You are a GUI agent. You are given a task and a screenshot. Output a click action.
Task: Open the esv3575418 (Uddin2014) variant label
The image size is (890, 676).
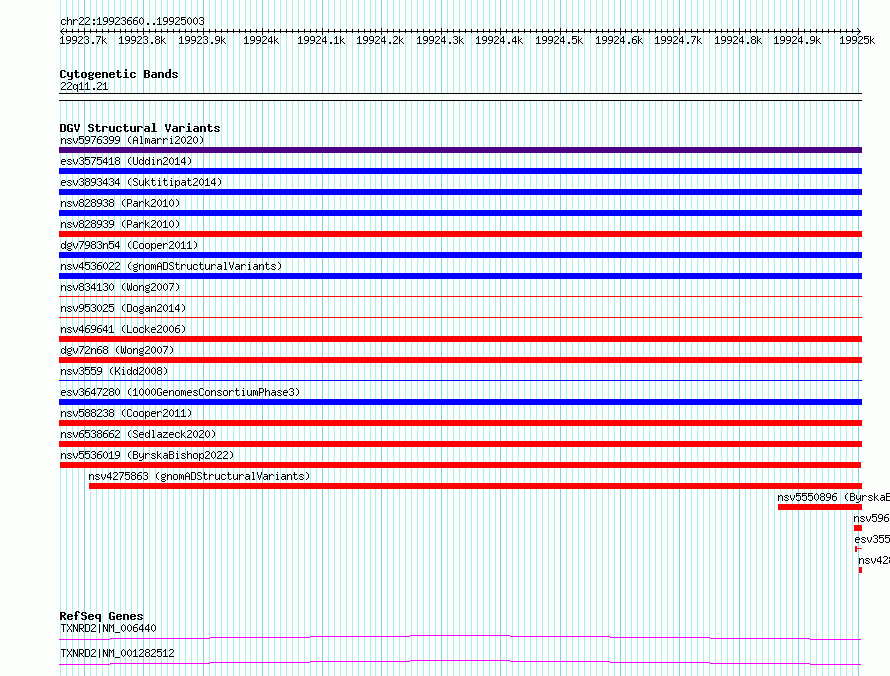coord(126,161)
